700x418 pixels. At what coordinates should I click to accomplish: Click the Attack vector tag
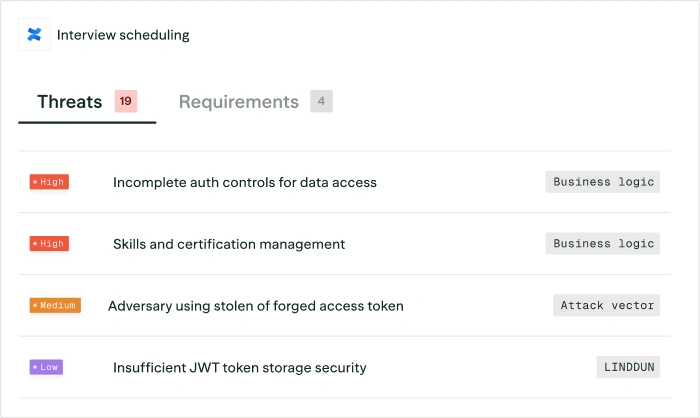(x=607, y=305)
